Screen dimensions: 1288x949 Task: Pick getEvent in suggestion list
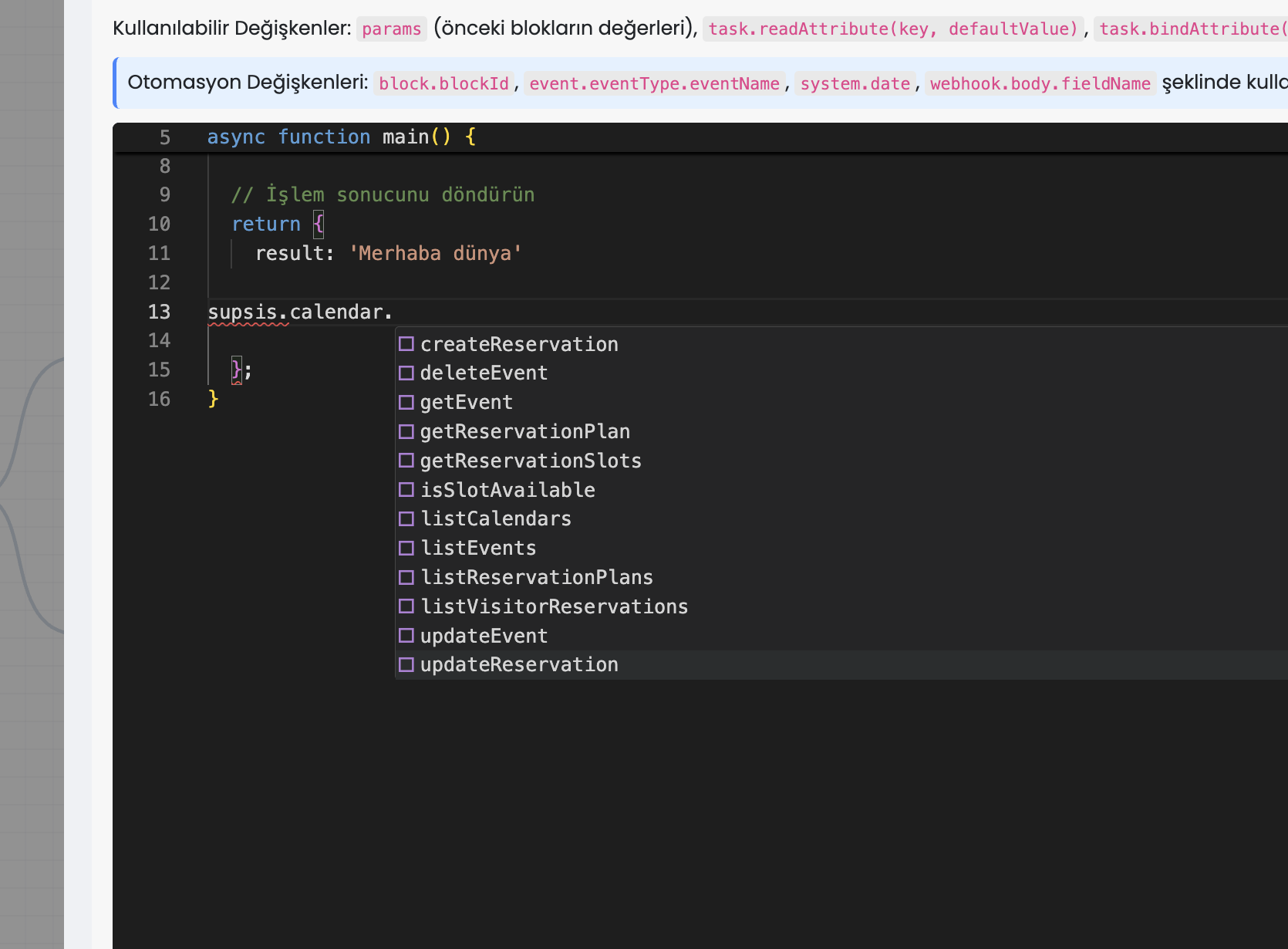[841, 403]
